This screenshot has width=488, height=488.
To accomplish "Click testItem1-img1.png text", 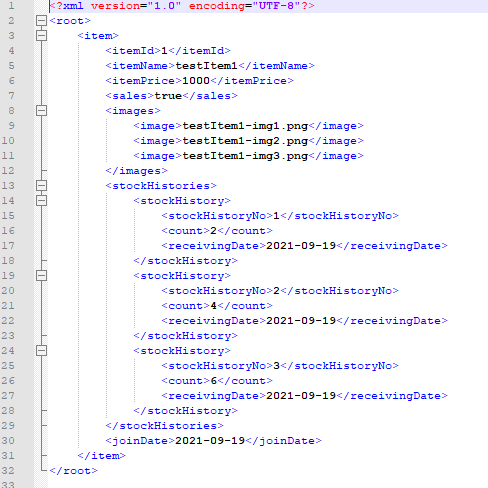I will 245,126.
